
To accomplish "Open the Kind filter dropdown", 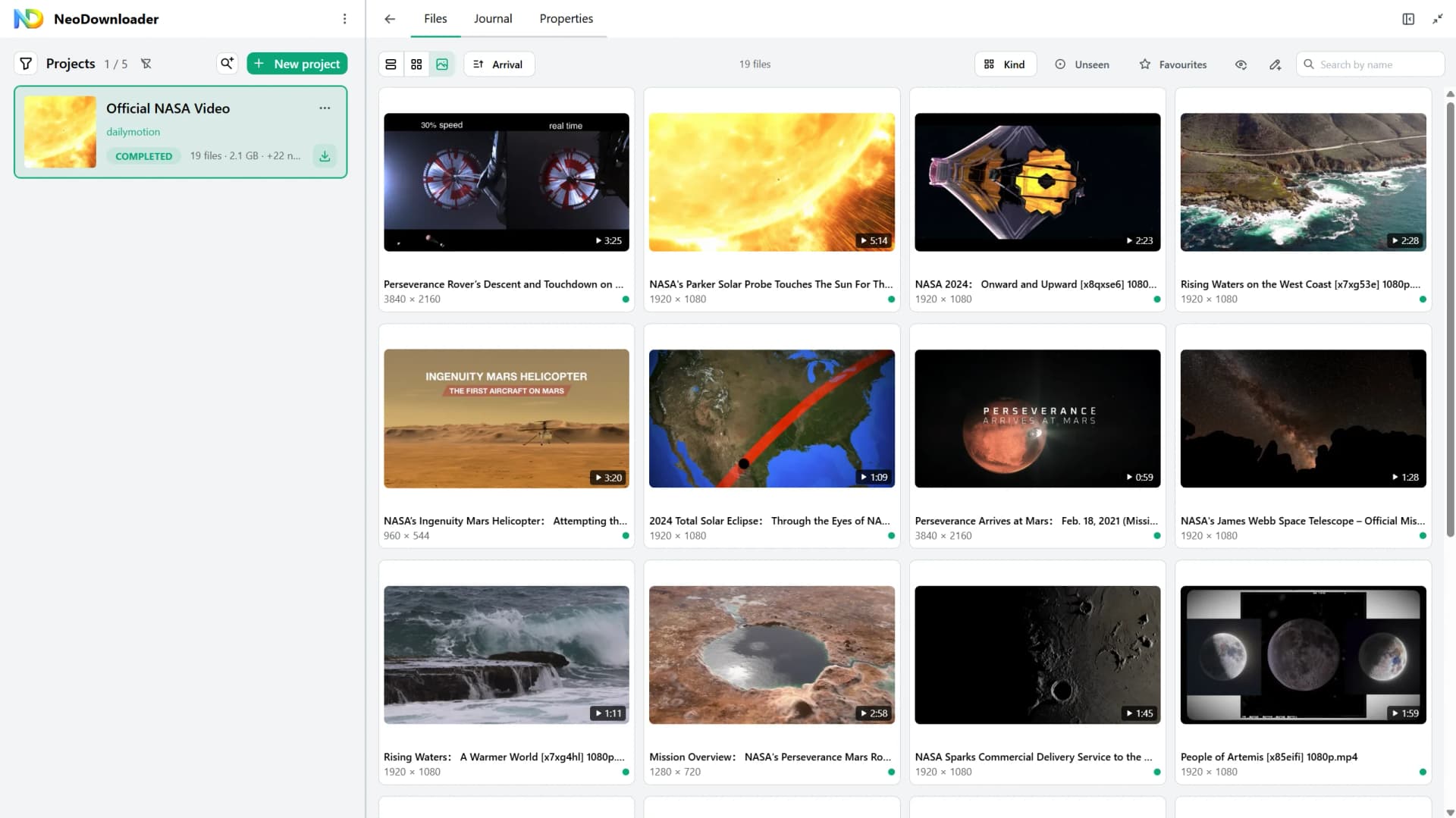I will pyautogui.click(x=1005, y=64).
